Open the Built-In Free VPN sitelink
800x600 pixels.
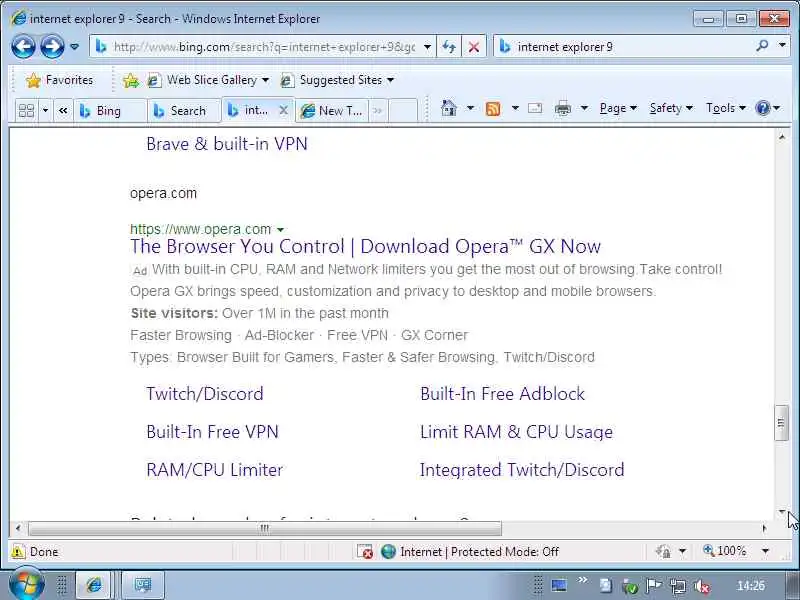(212, 432)
